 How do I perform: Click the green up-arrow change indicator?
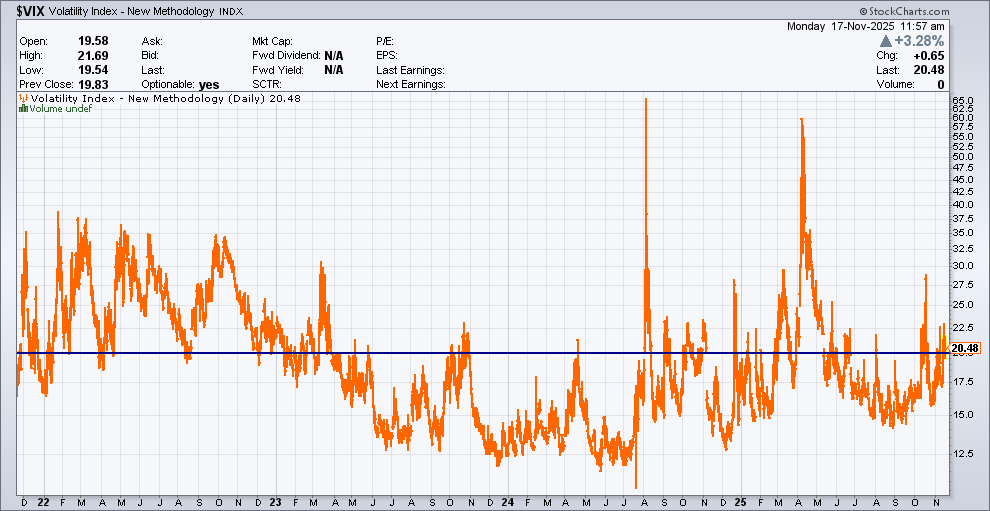(886, 42)
